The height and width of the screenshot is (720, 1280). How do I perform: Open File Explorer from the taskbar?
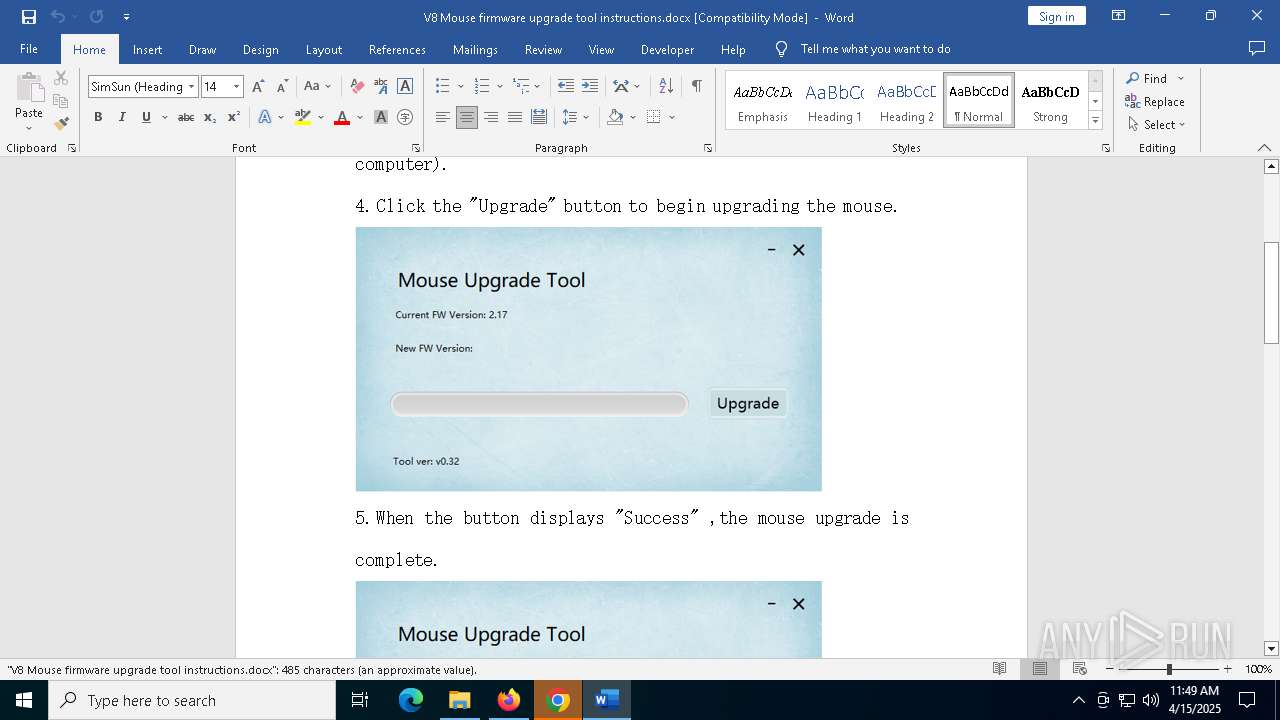460,700
